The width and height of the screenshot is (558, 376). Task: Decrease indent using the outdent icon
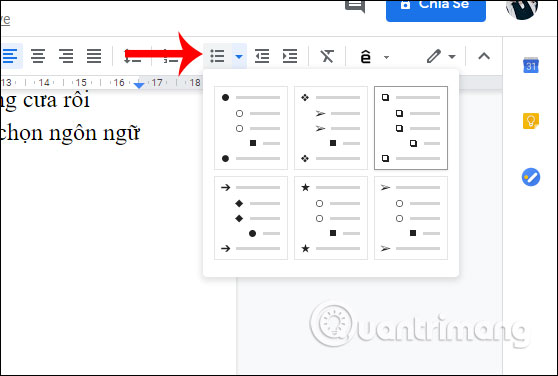[x=262, y=56]
